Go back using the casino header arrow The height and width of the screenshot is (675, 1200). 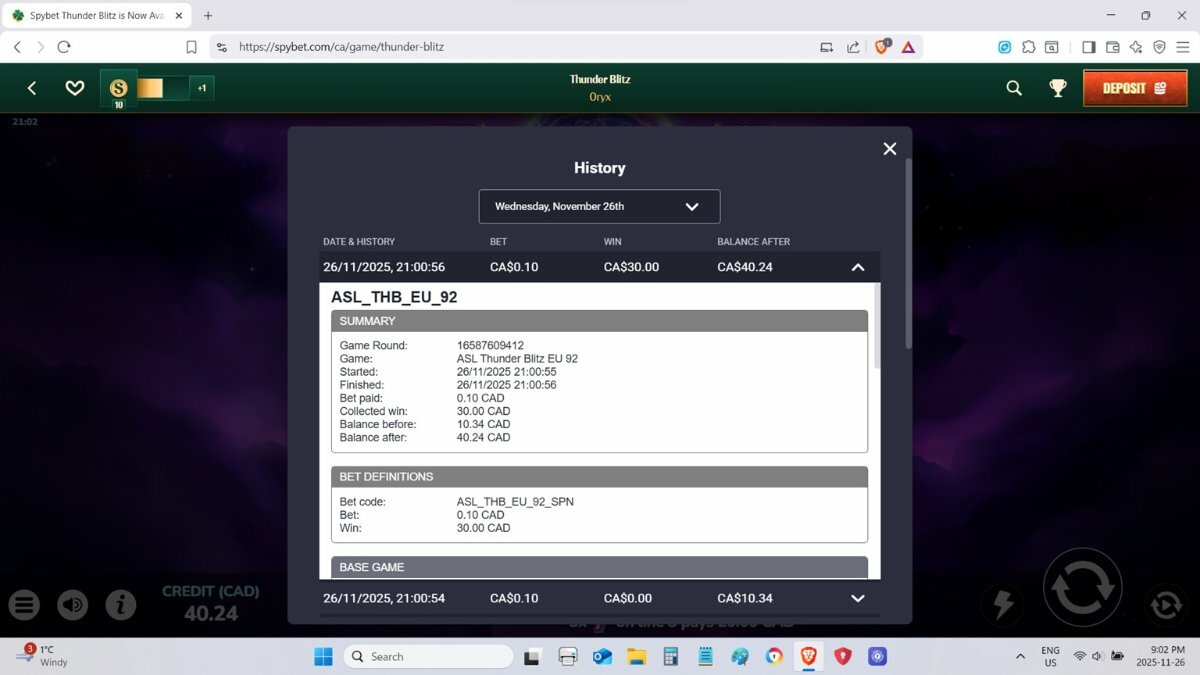pos(32,88)
